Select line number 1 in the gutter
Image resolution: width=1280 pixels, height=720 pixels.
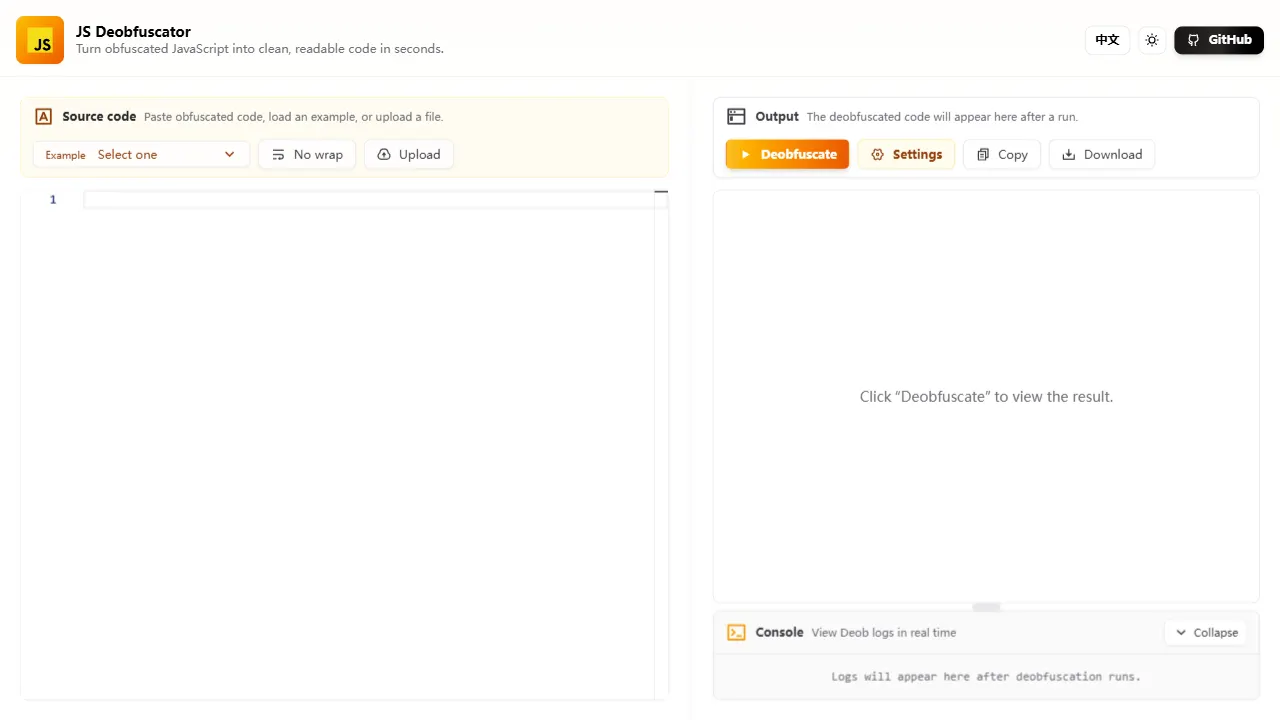[x=53, y=200]
